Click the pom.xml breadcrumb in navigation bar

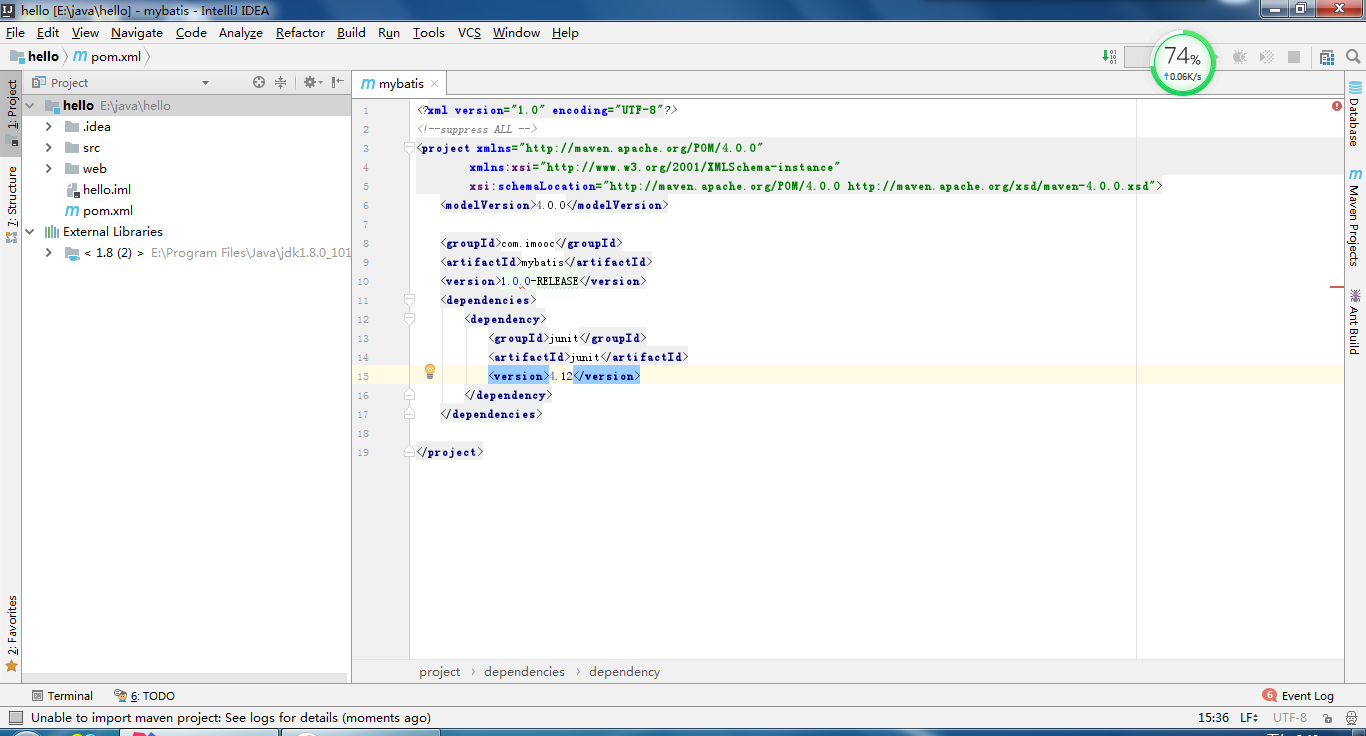point(107,57)
